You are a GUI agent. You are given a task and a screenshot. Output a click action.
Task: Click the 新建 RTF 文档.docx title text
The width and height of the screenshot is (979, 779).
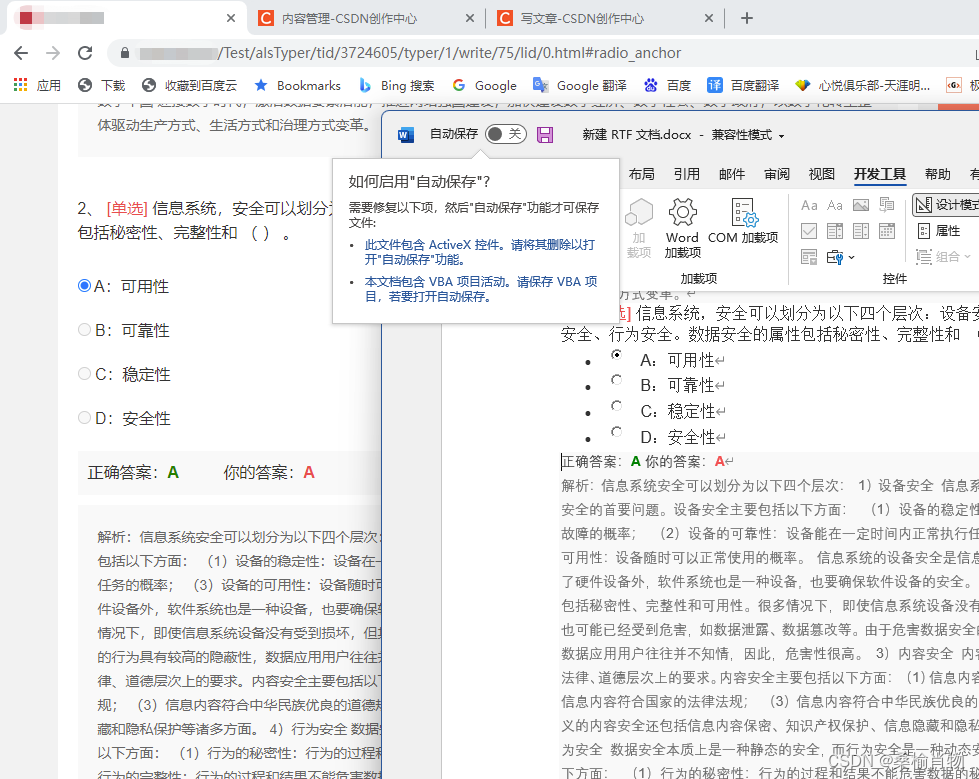pyautogui.click(x=637, y=135)
